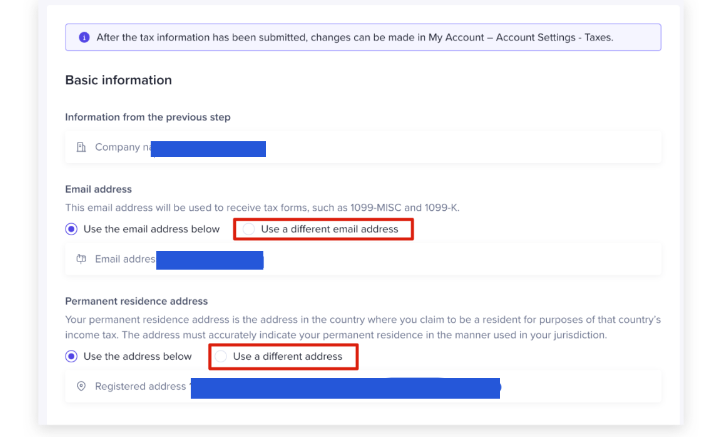
Task: Click "Information from the previous step" label
Action: (x=148, y=117)
